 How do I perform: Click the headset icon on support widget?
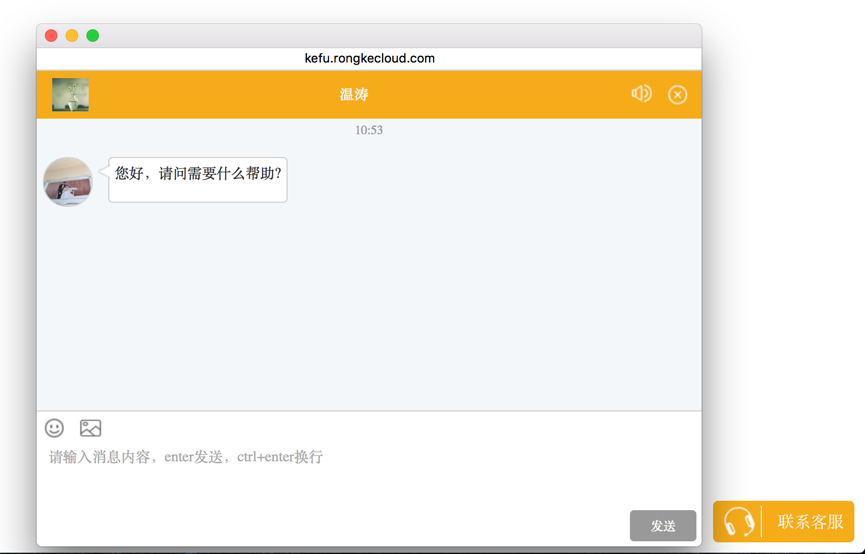coord(739,522)
